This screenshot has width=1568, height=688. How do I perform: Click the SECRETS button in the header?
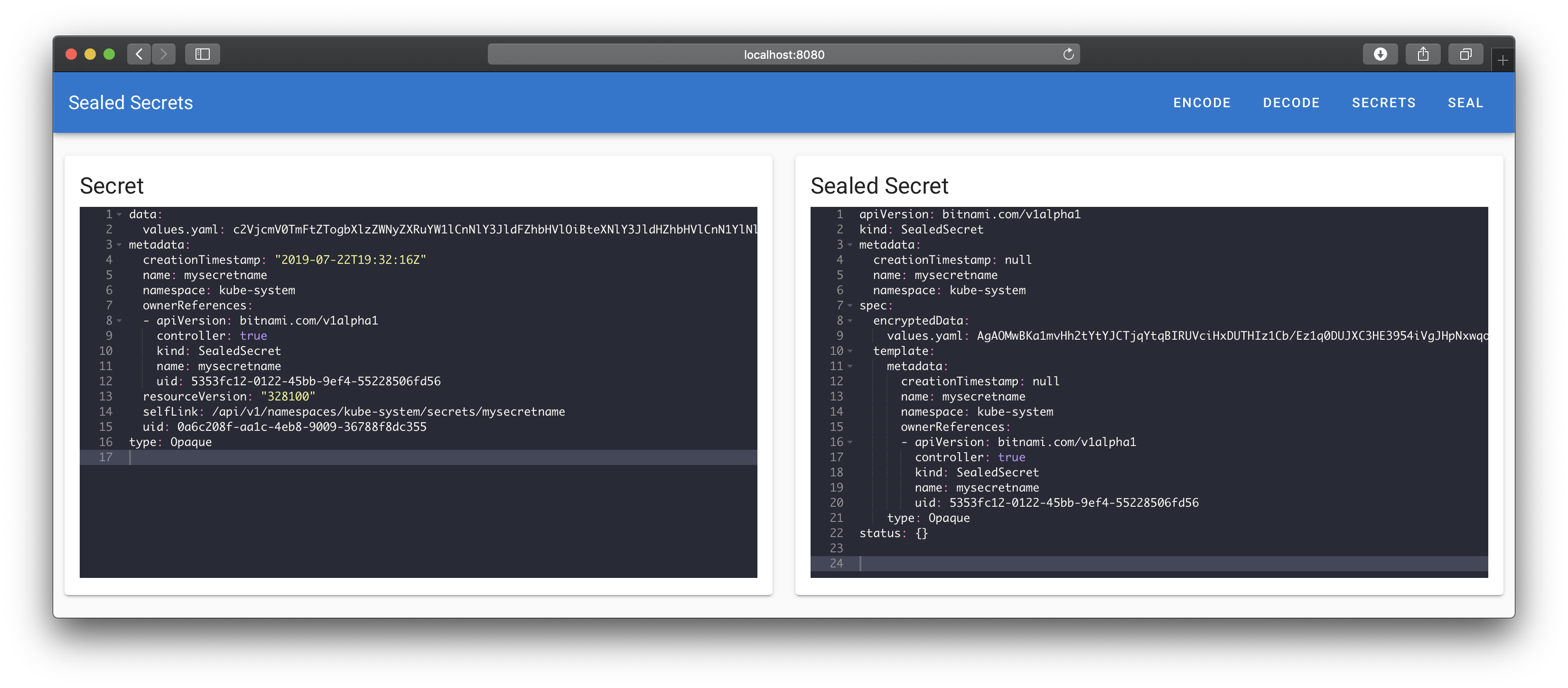tap(1383, 103)
